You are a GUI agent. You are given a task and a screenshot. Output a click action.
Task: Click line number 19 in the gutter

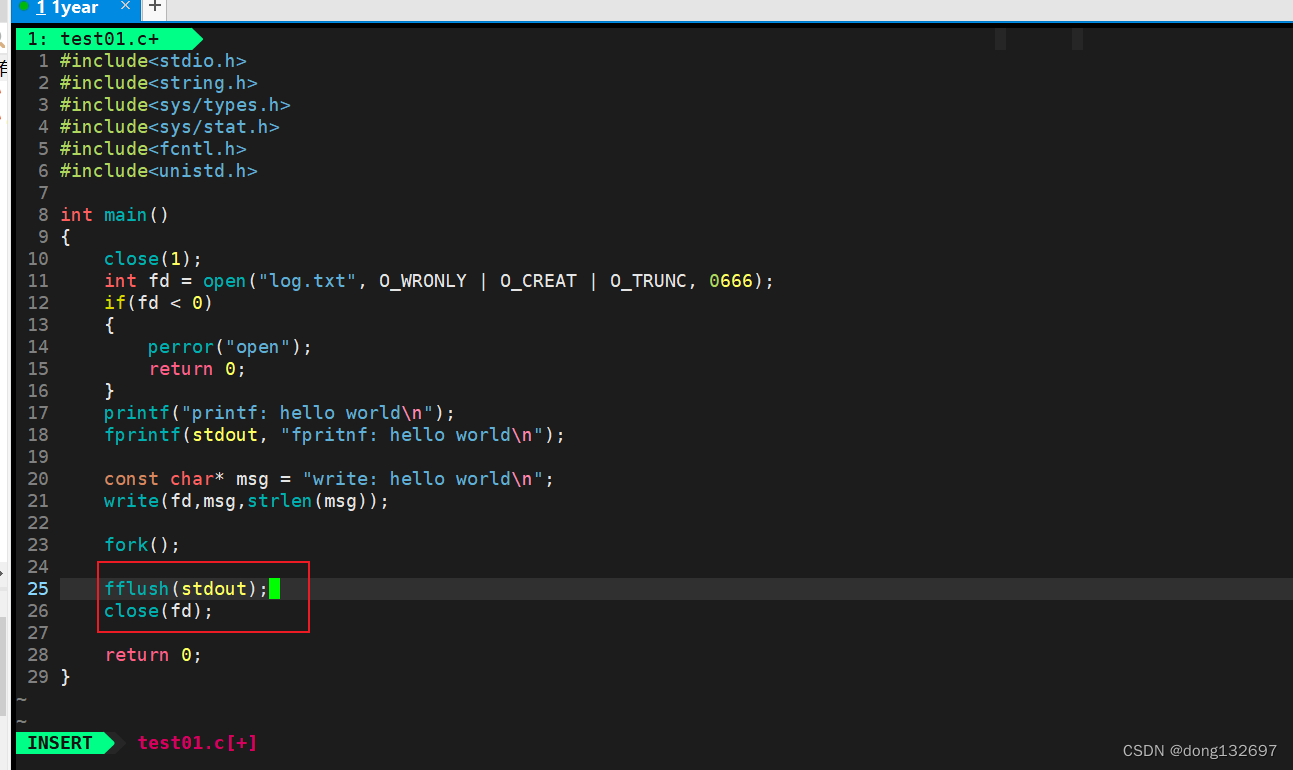38,457
